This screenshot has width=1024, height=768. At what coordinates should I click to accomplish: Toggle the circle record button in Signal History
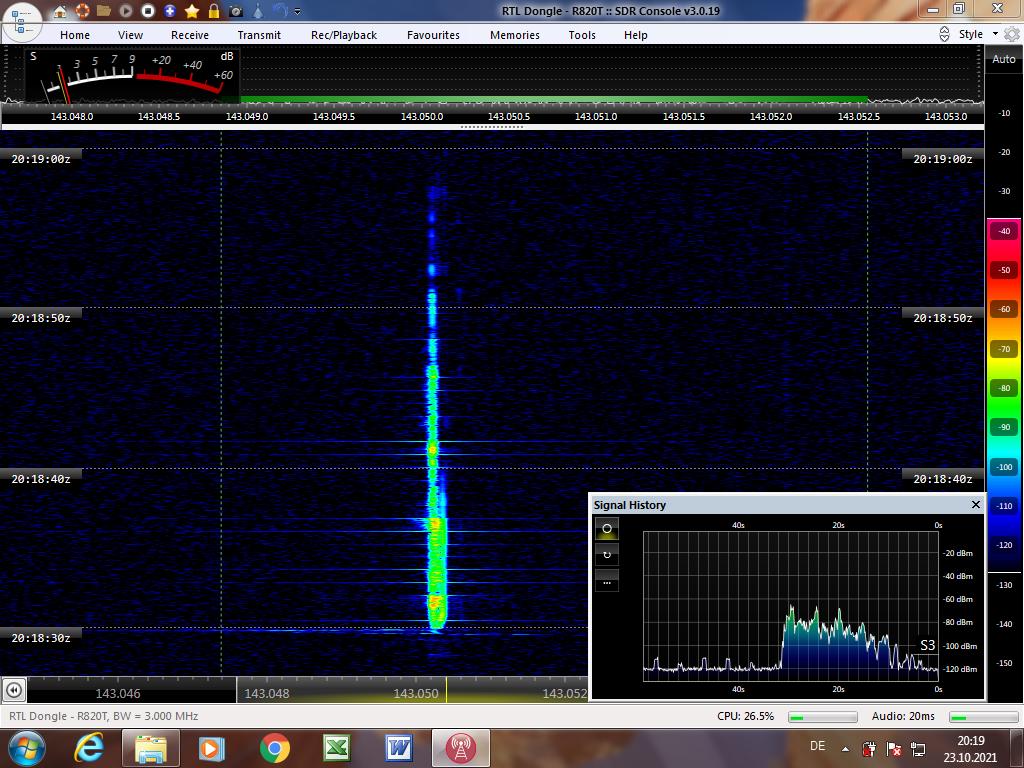(607, 528)
